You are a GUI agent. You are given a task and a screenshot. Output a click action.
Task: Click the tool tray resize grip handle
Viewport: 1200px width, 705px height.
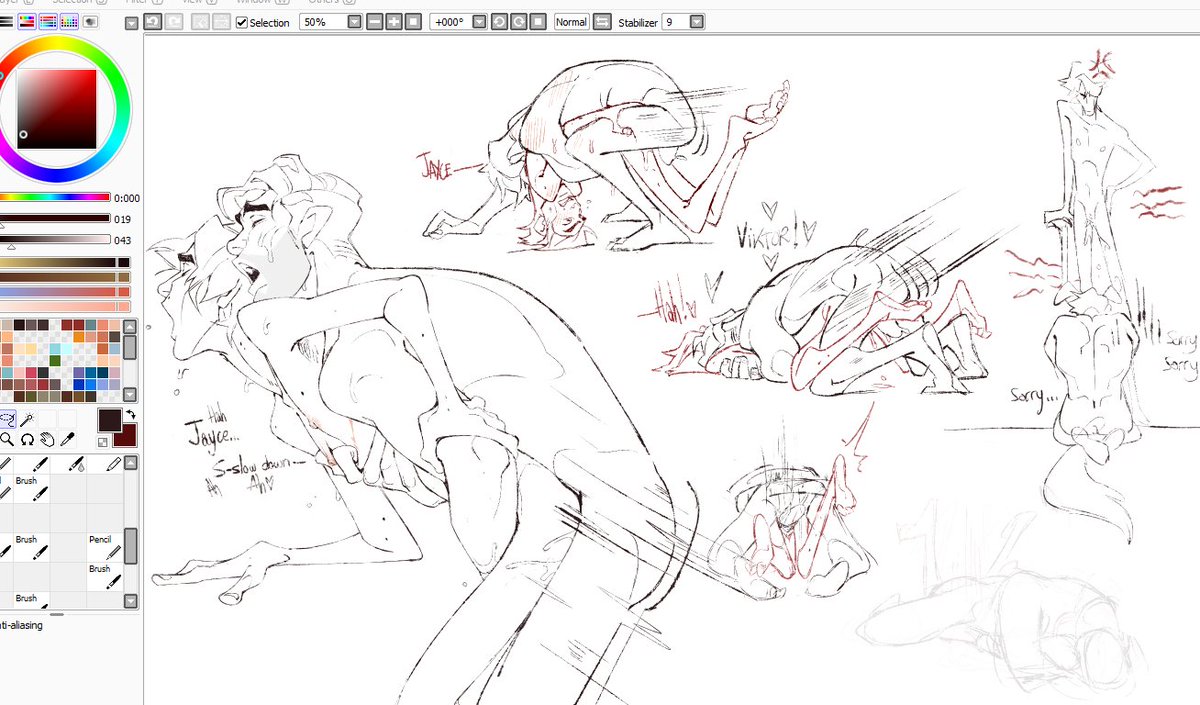tap(56, 614)
